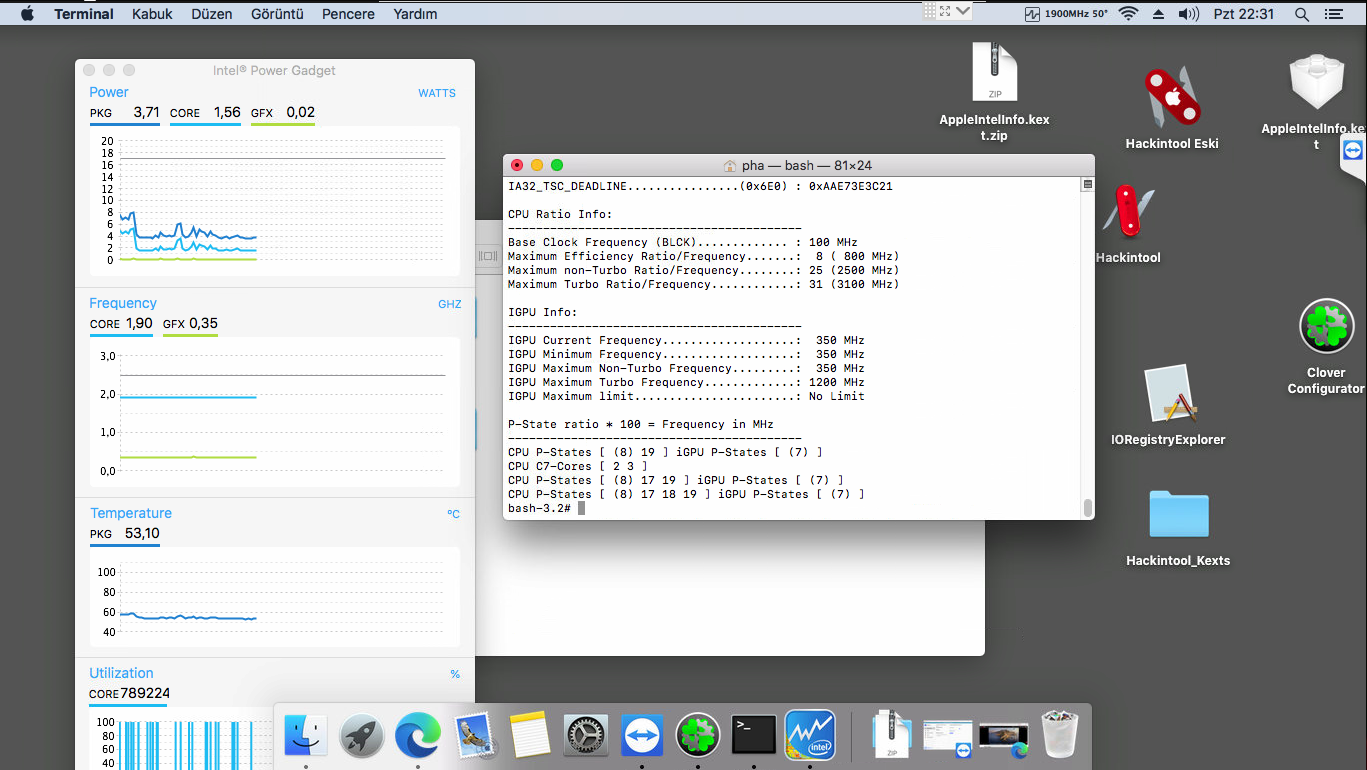Open Spotlight search in the menu bar
The image size is (1367, 770).
point(1301,14)
